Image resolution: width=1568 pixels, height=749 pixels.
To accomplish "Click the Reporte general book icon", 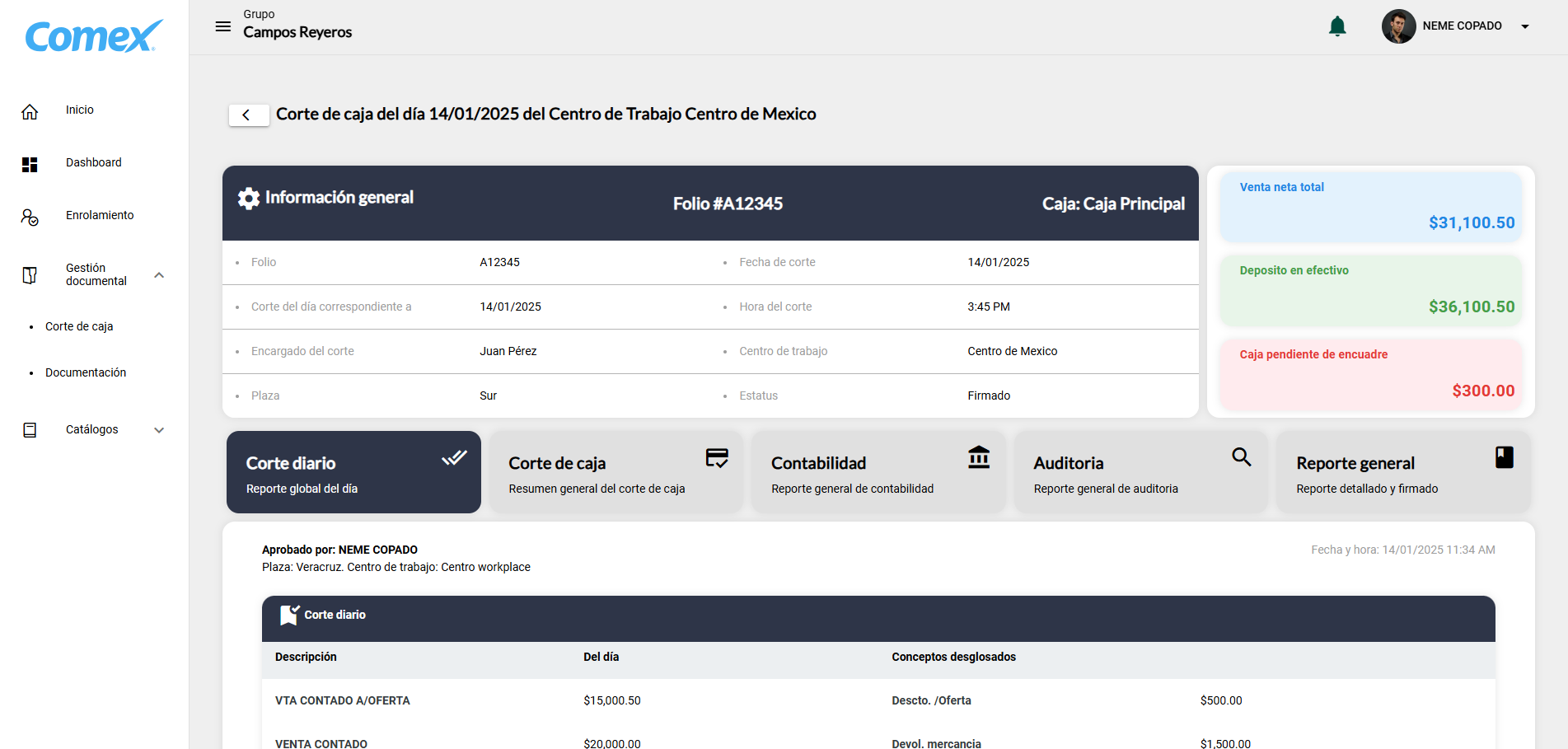I will click(x=1504, y=457).
